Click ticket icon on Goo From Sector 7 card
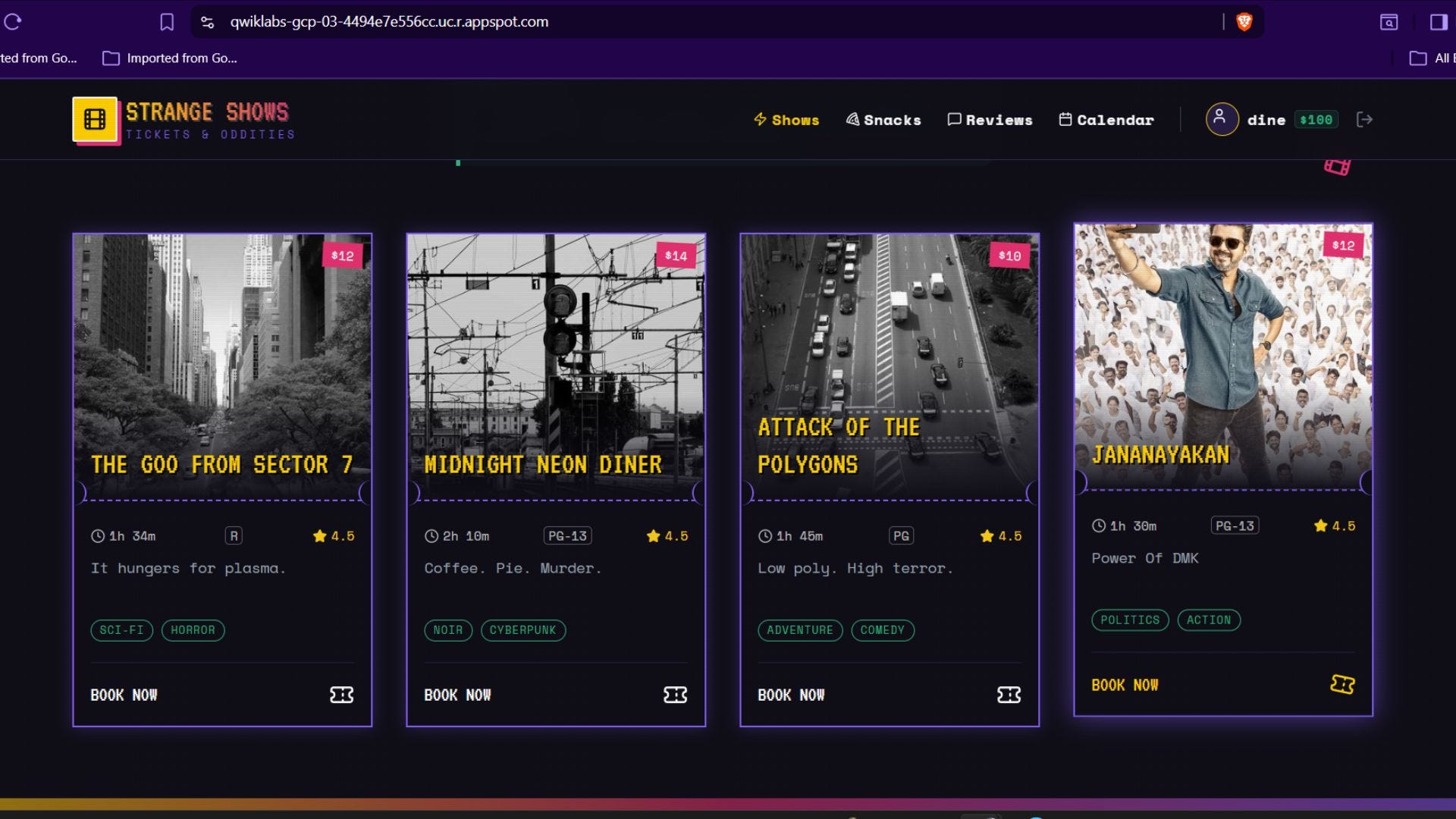 click(x=341, y=695)
